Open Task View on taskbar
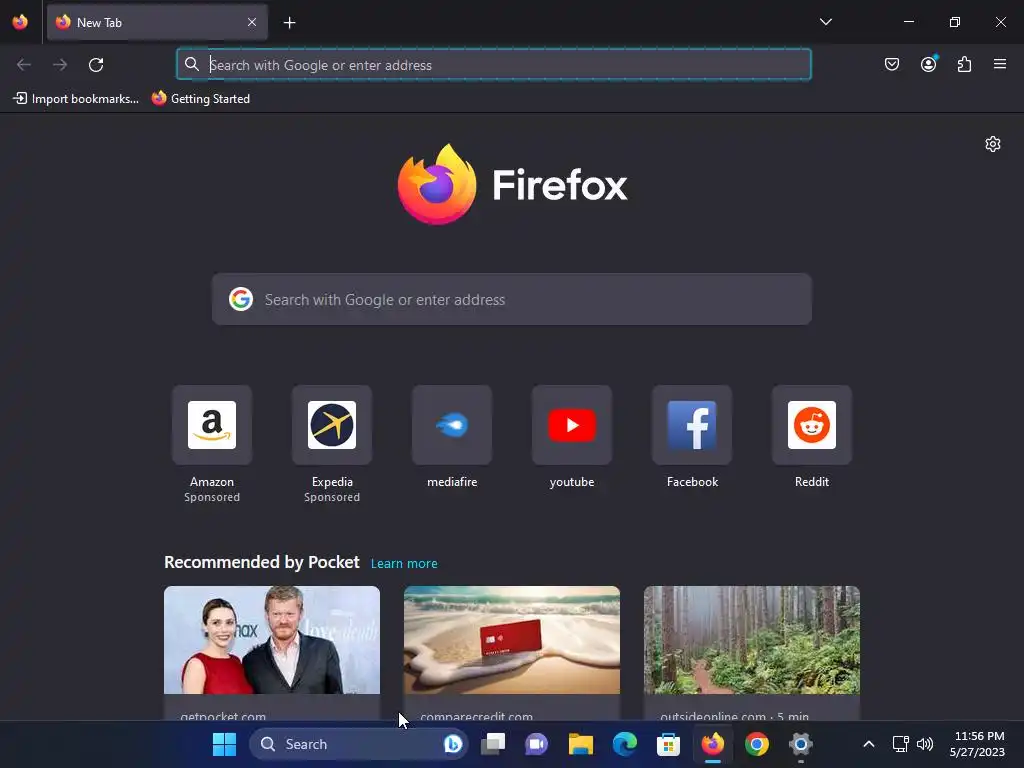The width and height of the screenshot is (1024, 768). (x=493, y=744)
